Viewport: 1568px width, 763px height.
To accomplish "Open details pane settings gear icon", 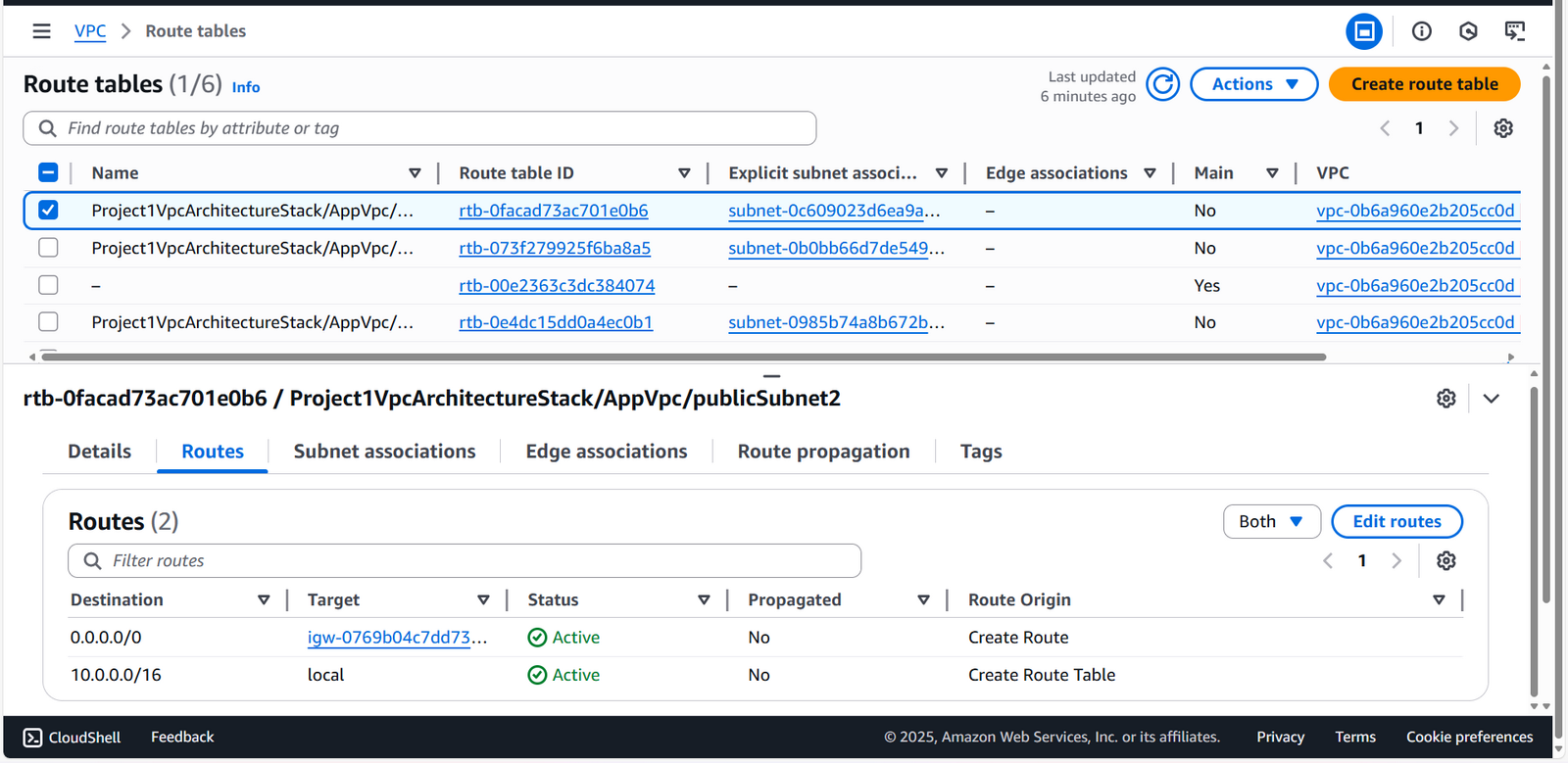I will point(1445,399).
